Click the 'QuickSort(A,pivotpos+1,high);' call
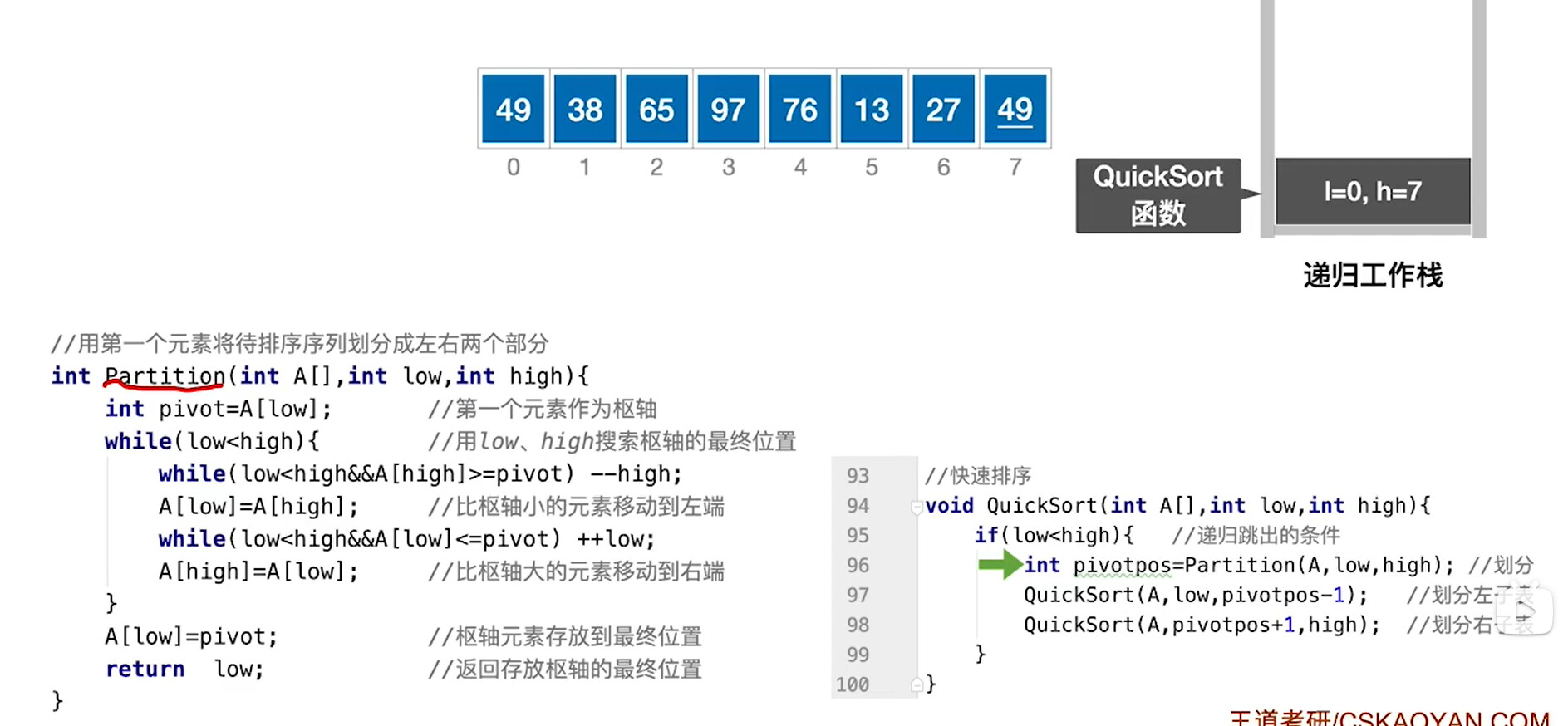 1202,625
